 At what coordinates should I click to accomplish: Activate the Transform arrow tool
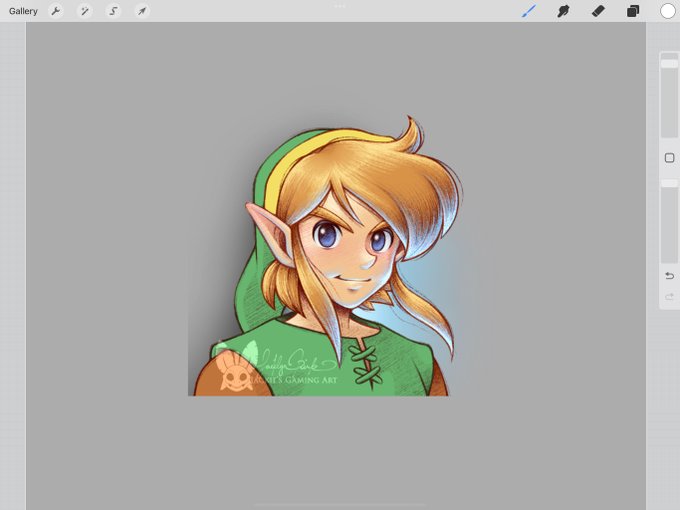142,11
